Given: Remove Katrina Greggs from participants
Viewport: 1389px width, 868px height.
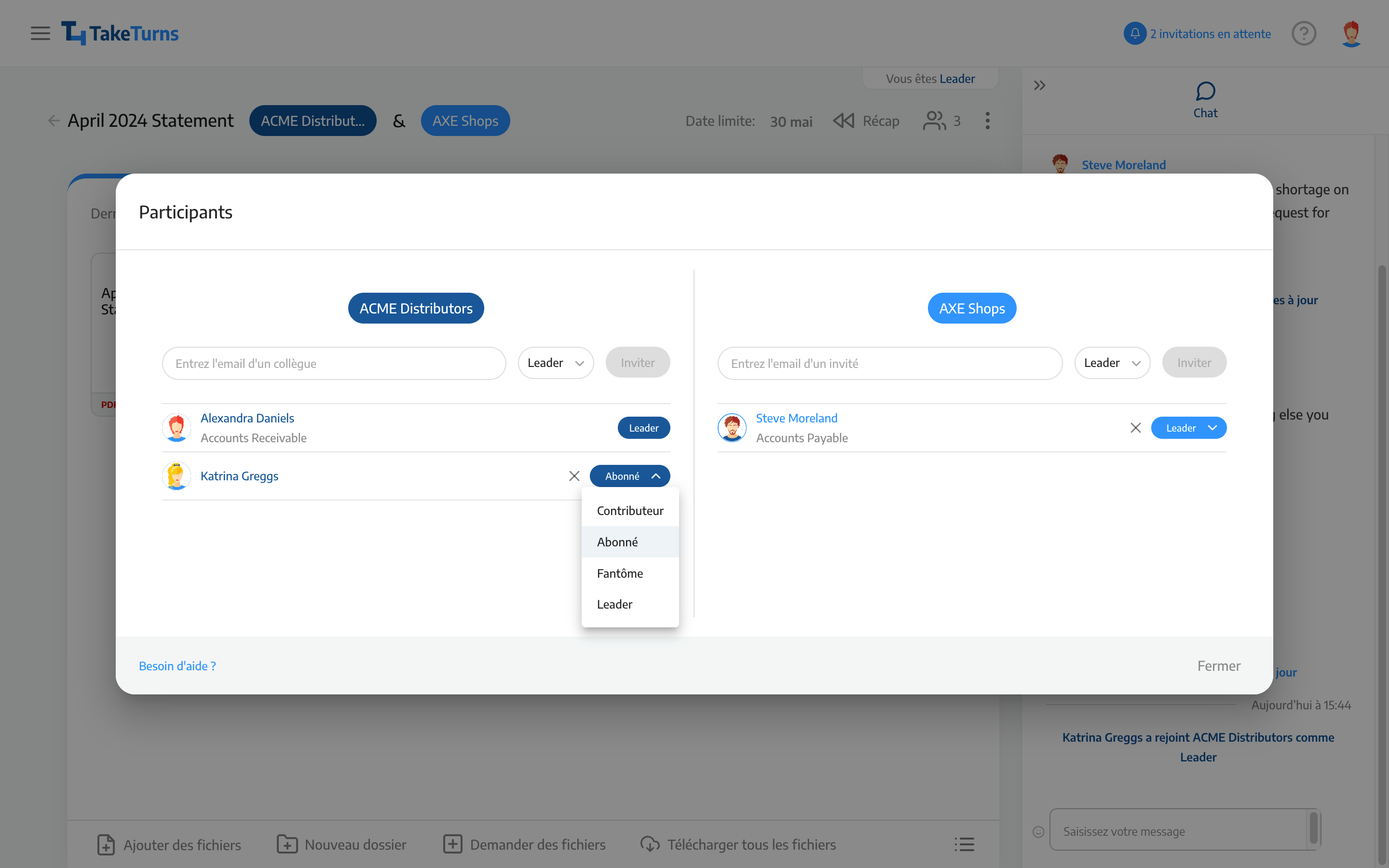Looking at the screenshot, I should pos(574,476).
